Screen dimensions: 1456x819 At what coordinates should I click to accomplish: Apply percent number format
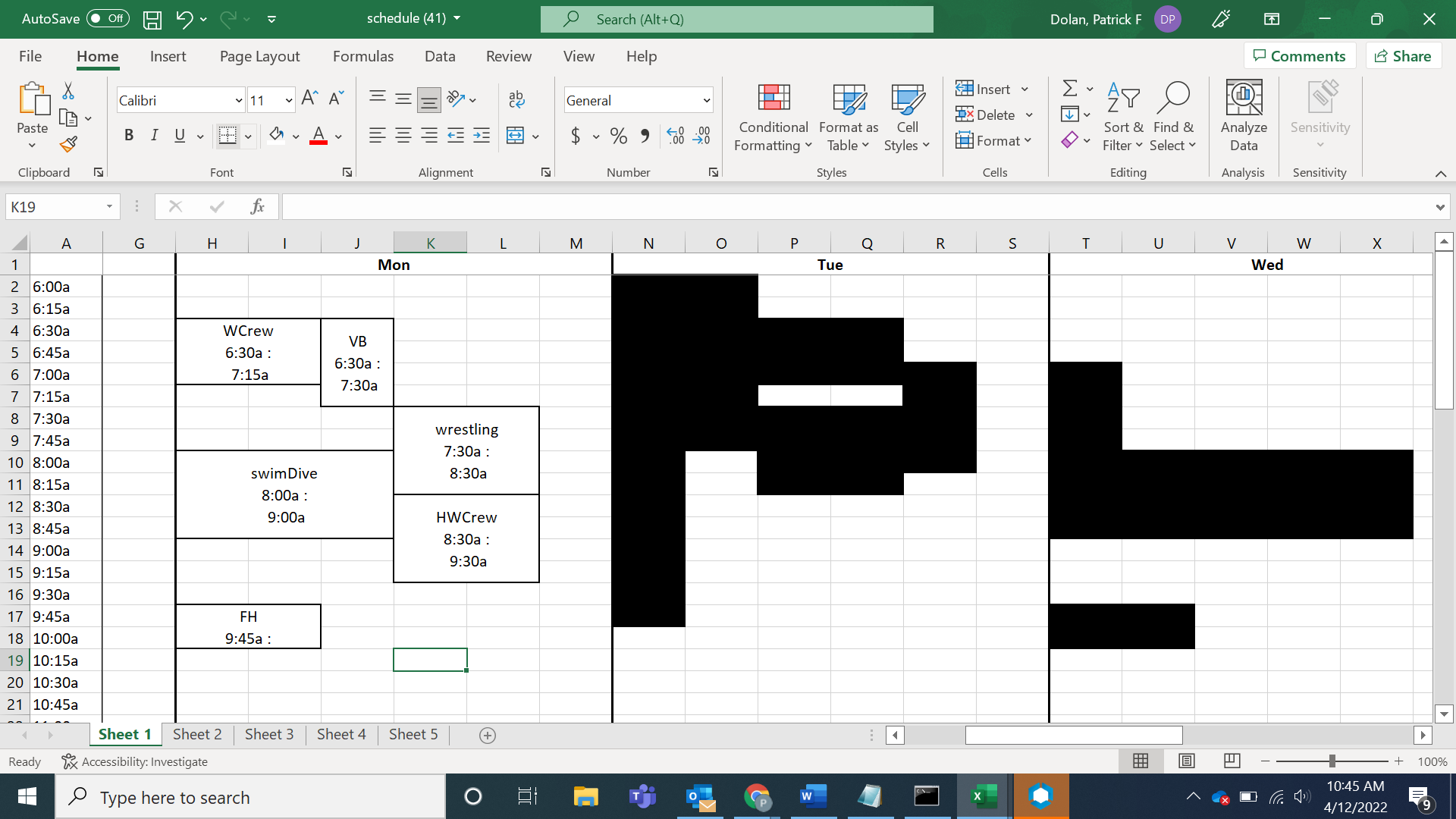(618, 136)
